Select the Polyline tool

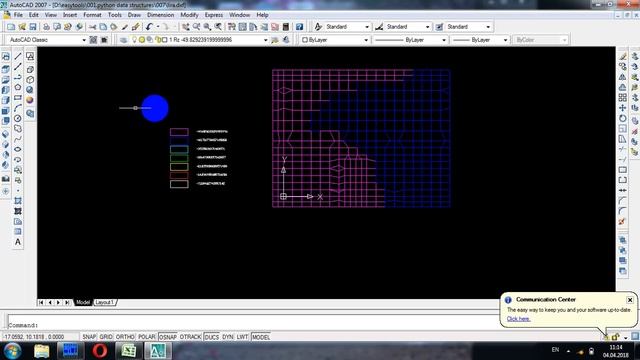pos(18,77)
